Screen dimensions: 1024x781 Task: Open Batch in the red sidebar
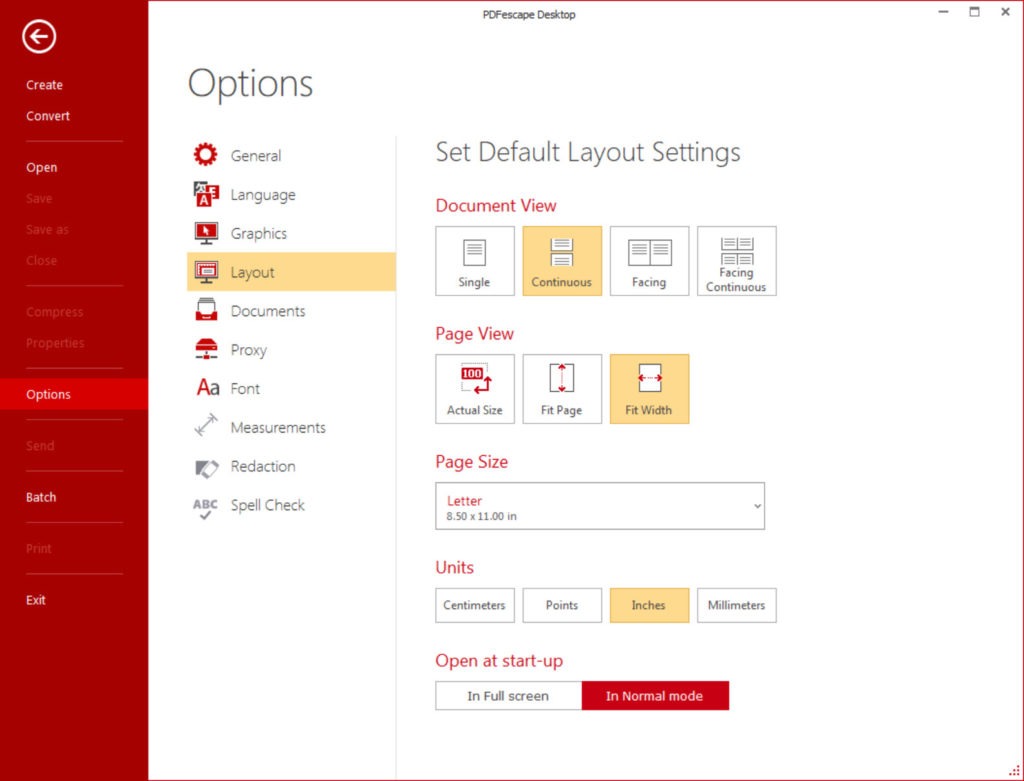coord(40,497)
